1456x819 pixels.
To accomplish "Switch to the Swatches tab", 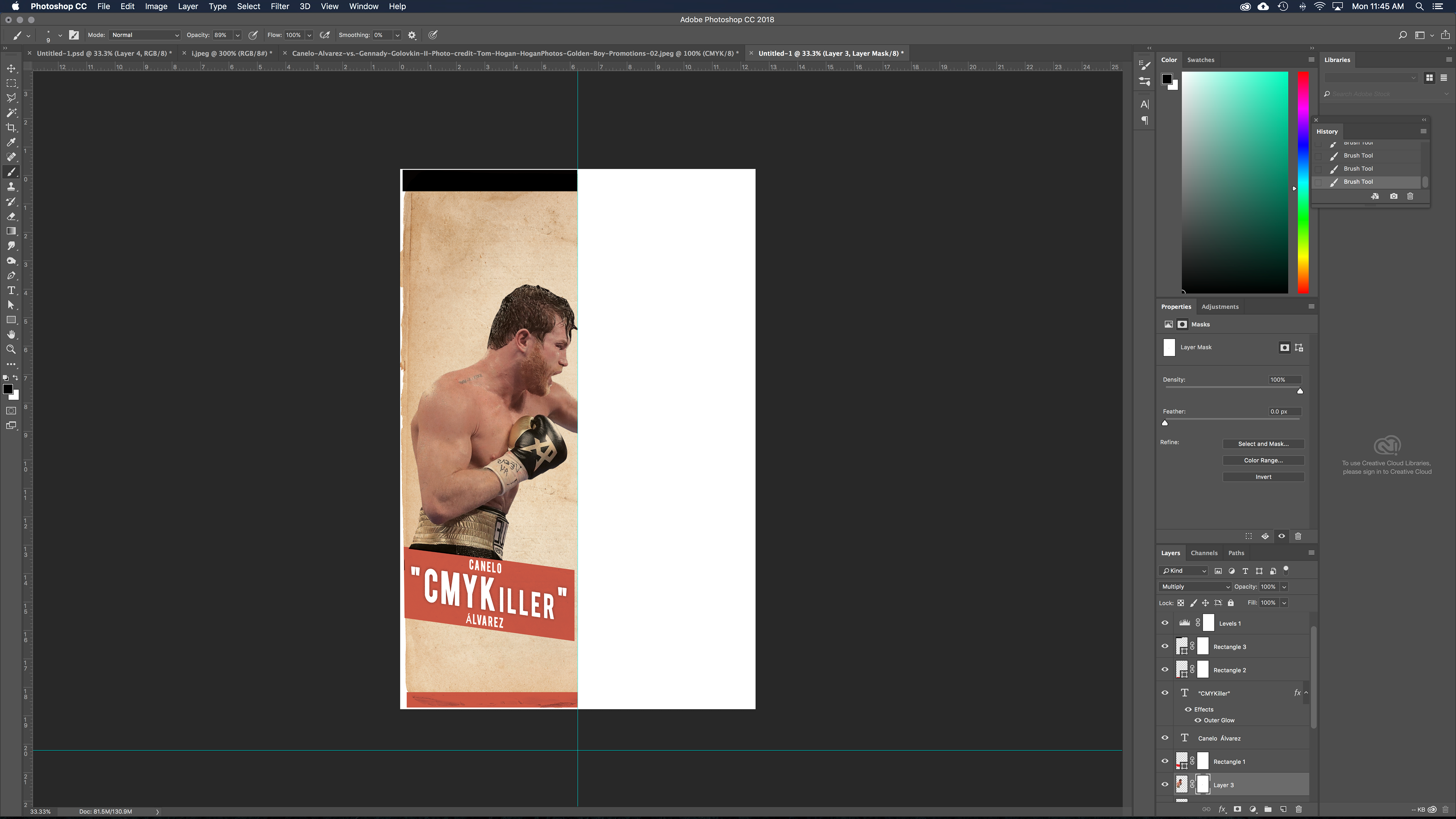I will 1200,60.
